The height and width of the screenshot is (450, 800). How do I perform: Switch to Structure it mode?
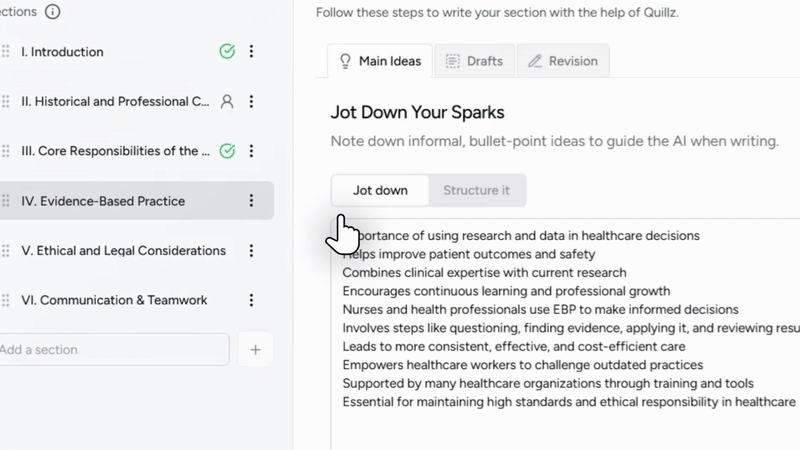point(476,190)
